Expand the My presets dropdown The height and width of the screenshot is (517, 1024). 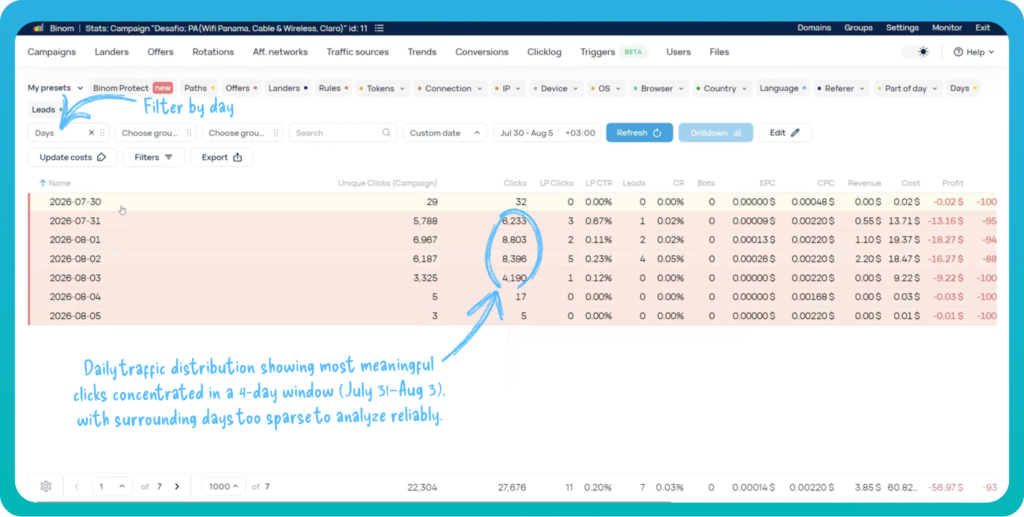point(56,88)
